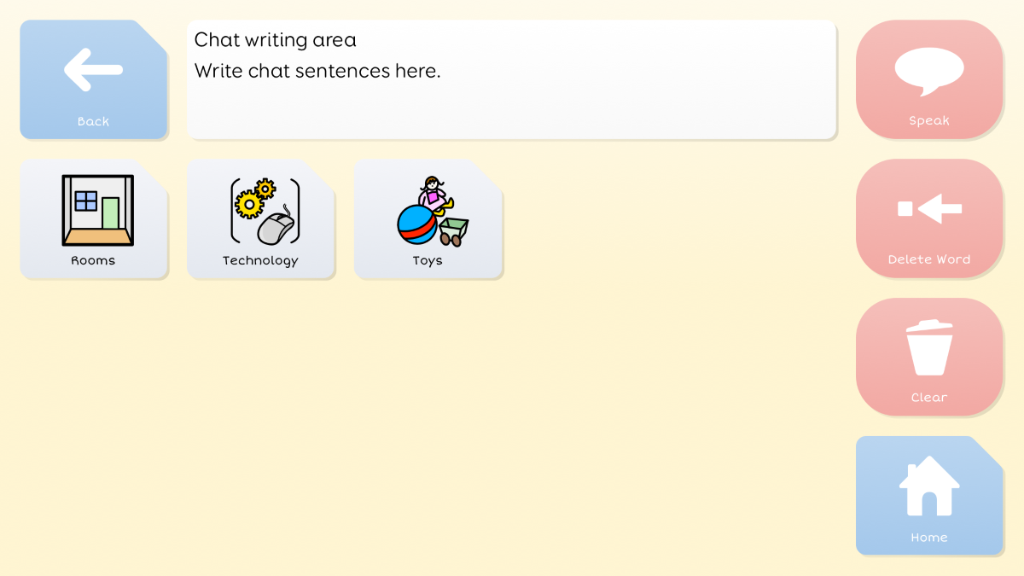Click the Delete Word backspace arrow icon
This screenshot has height=576, width=1024.
pyautogui.click(x=929, y=209)
